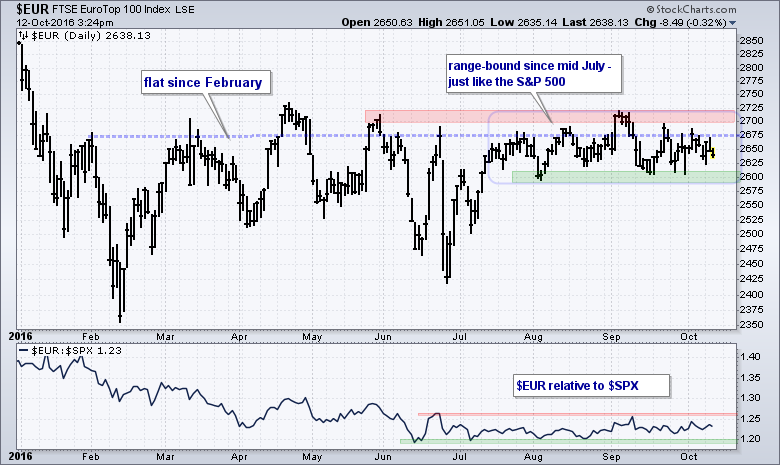Click the 1.25 ratio axis label
The width and height of the screenshot is (780, 465).
750,419
